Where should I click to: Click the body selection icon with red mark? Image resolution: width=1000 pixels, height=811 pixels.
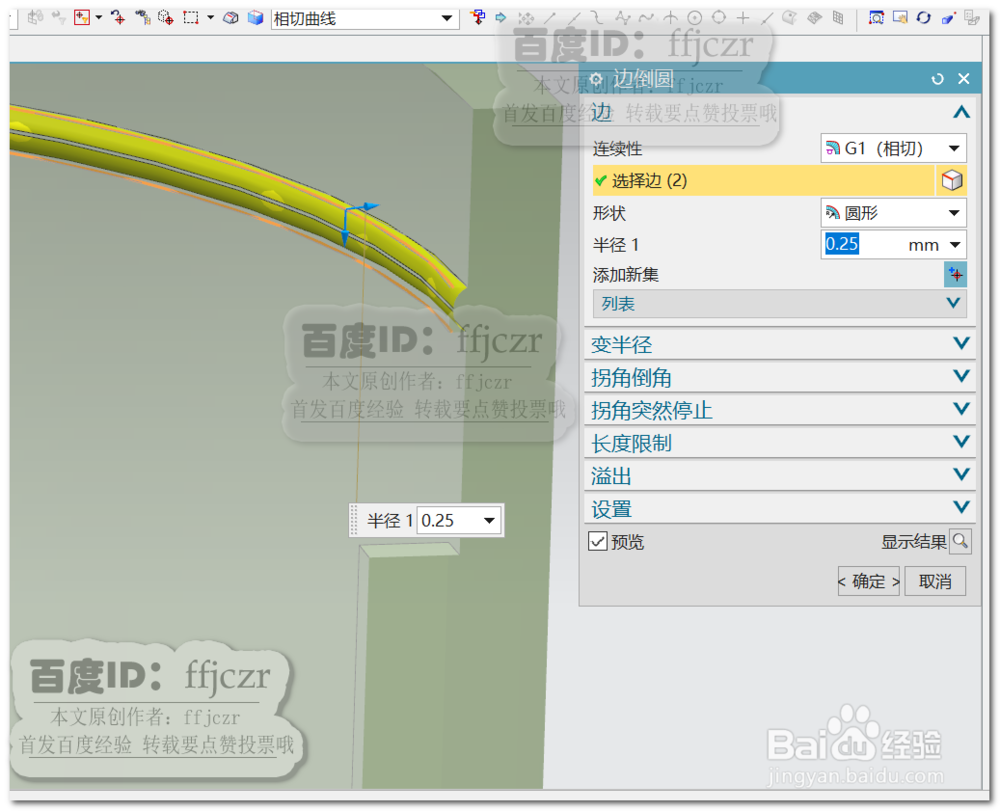(x=231, y=17)
